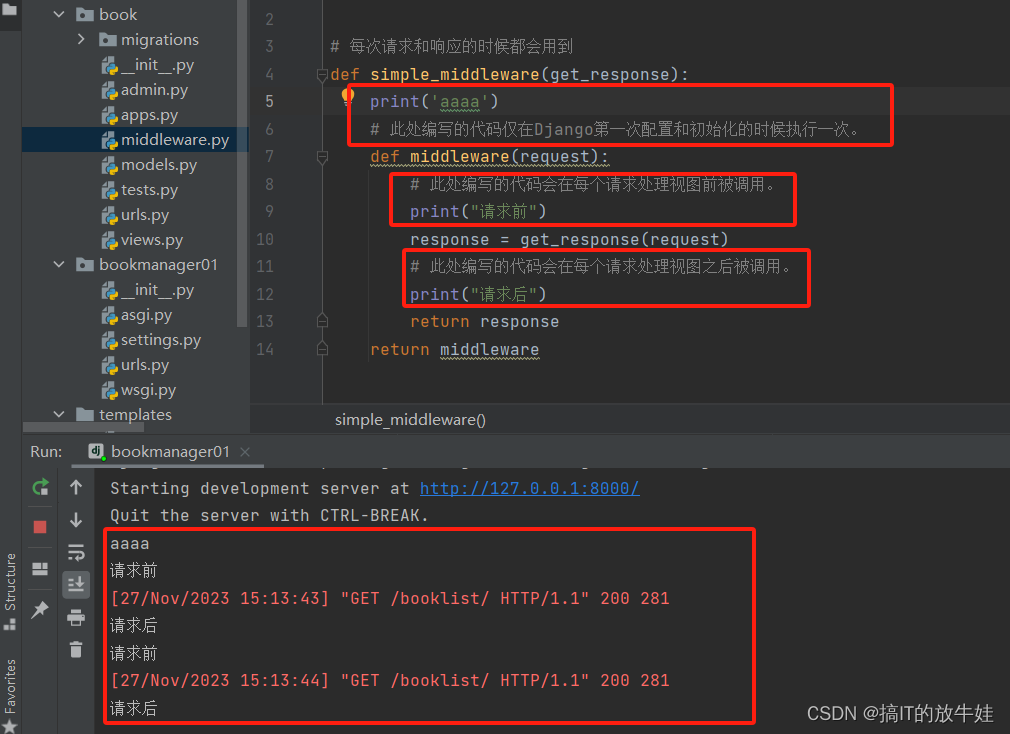Close the bookmanager01 run tab
1010x734 pixels.
coord(245,452)
